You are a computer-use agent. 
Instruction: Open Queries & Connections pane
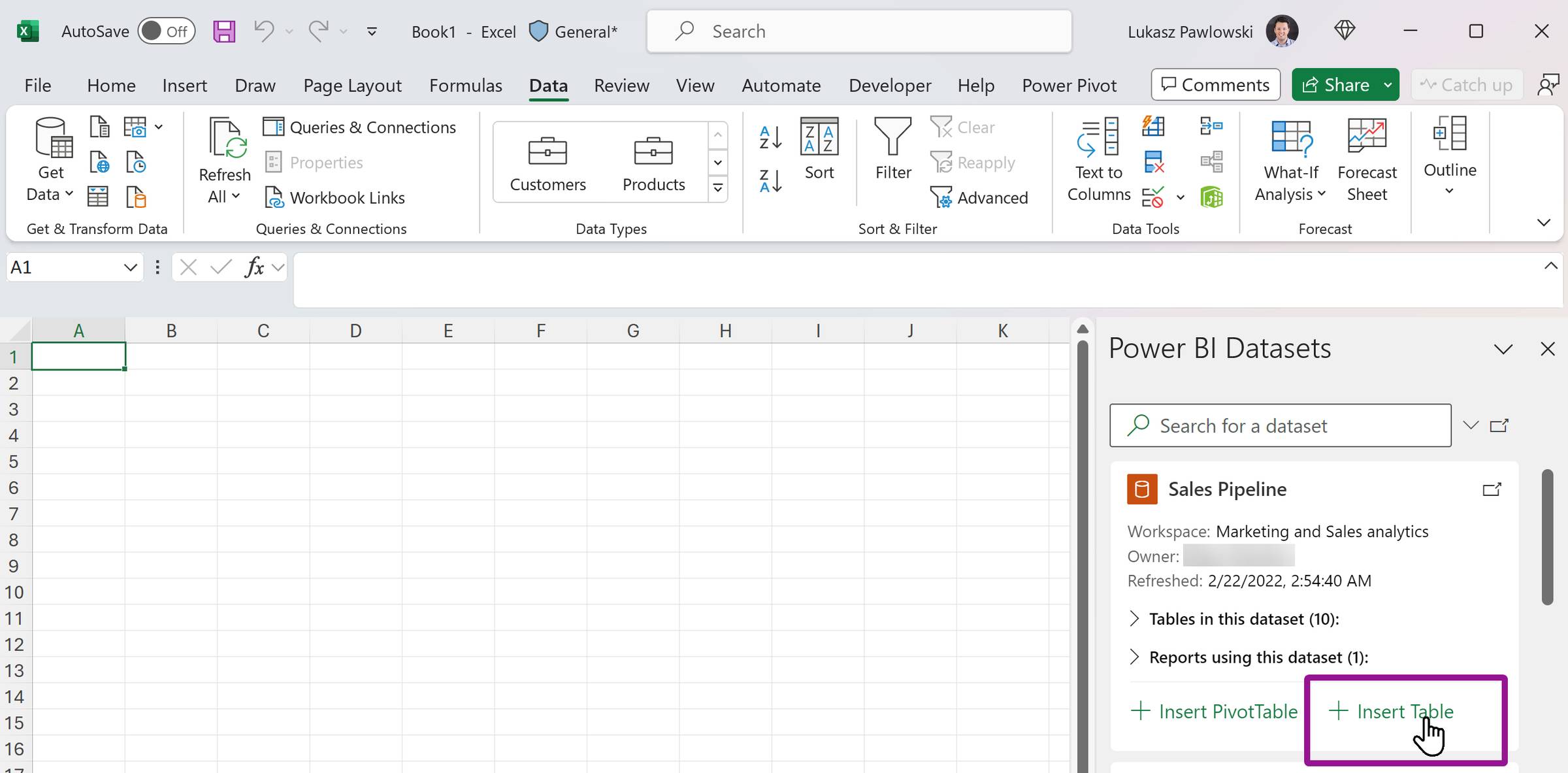(359, 127)
